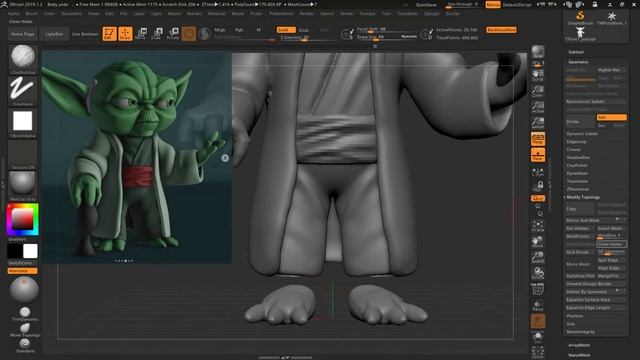This screenshot has height=360, width=640.
Task: Enable the Zsub button
Action: pos(304,30)
